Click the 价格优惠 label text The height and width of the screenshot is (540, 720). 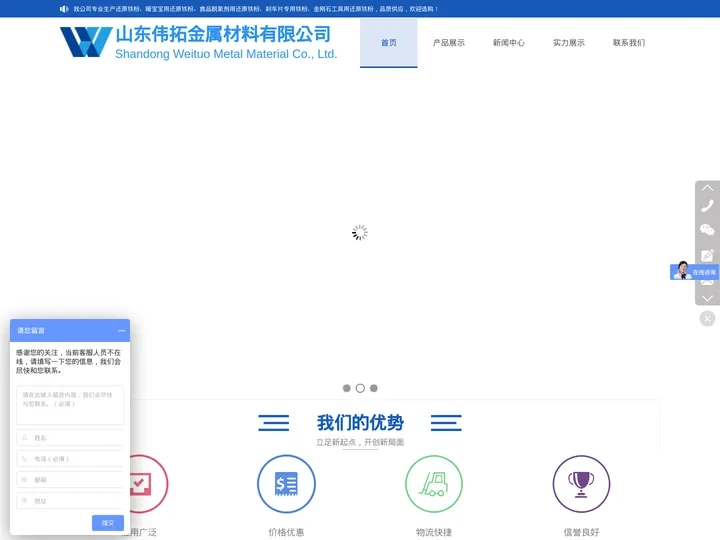pyautogui.click(x=286, y=532)
